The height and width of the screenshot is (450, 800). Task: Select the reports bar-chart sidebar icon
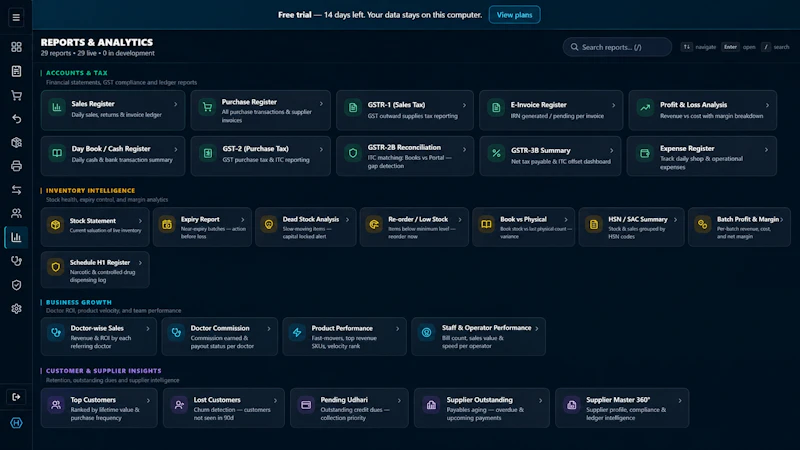click(x=16, y=237)
